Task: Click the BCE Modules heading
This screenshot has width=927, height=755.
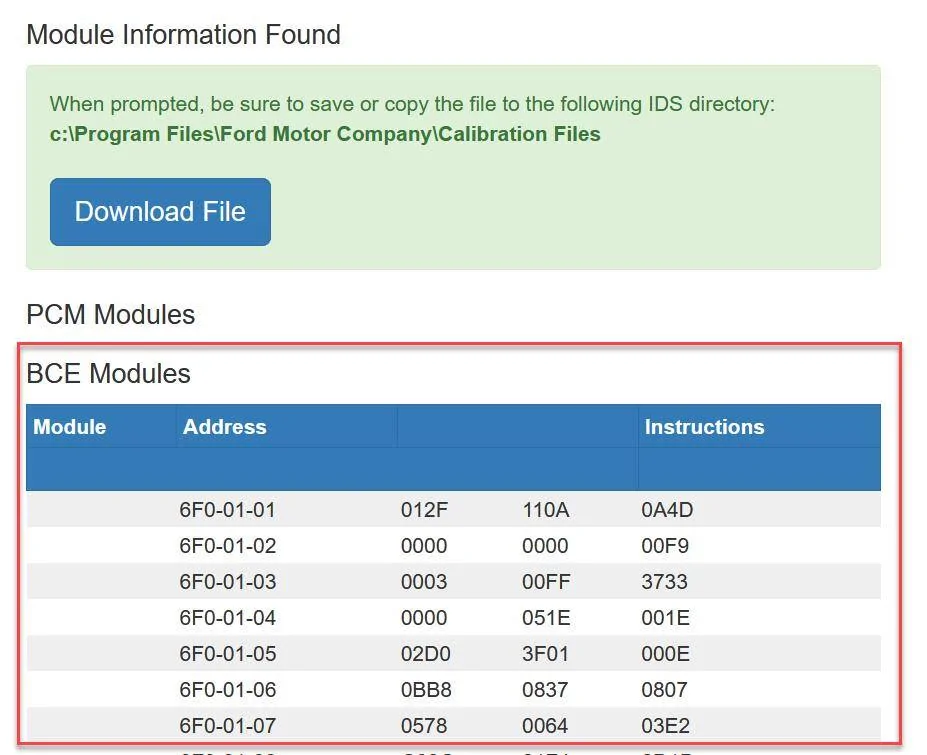Action: (108, 374)
